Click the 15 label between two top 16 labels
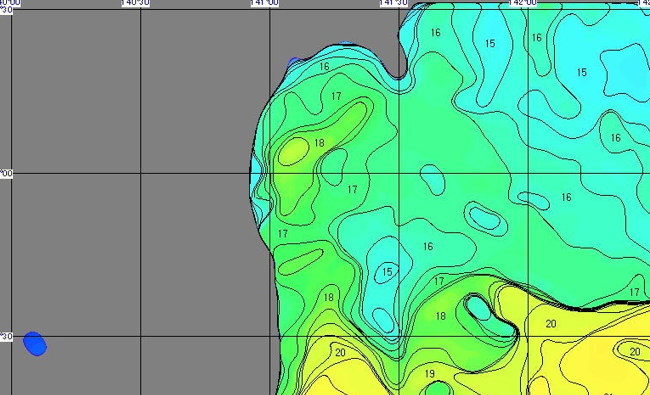 pyautogui.click(x=490, y=43)
